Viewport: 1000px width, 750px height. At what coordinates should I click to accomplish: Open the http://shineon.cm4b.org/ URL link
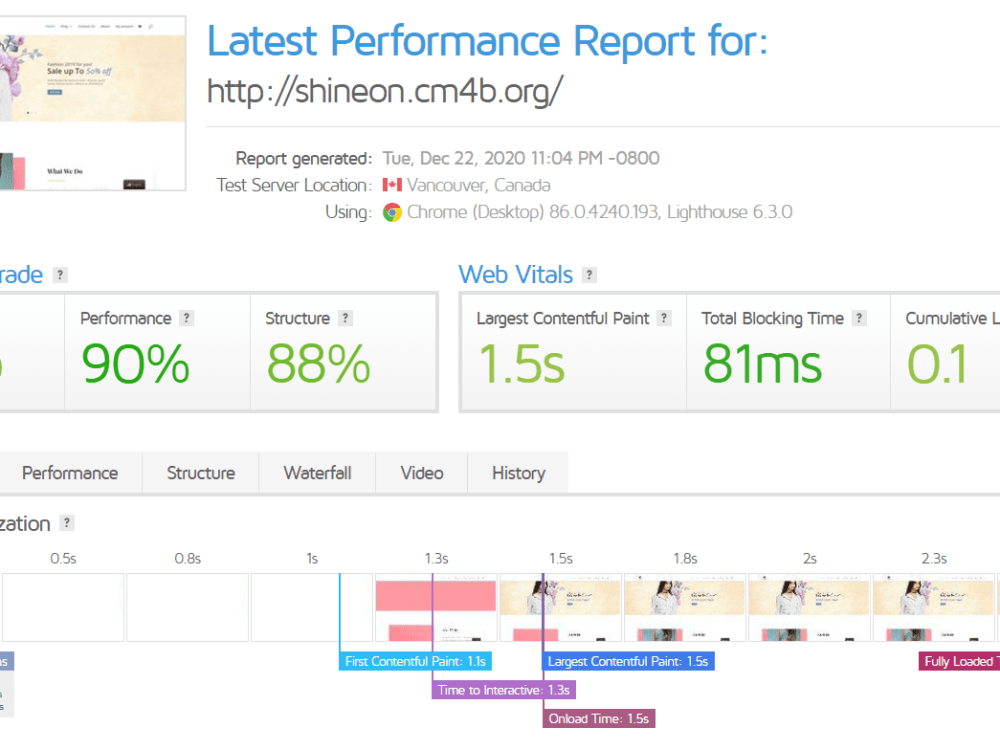point(385,91)
